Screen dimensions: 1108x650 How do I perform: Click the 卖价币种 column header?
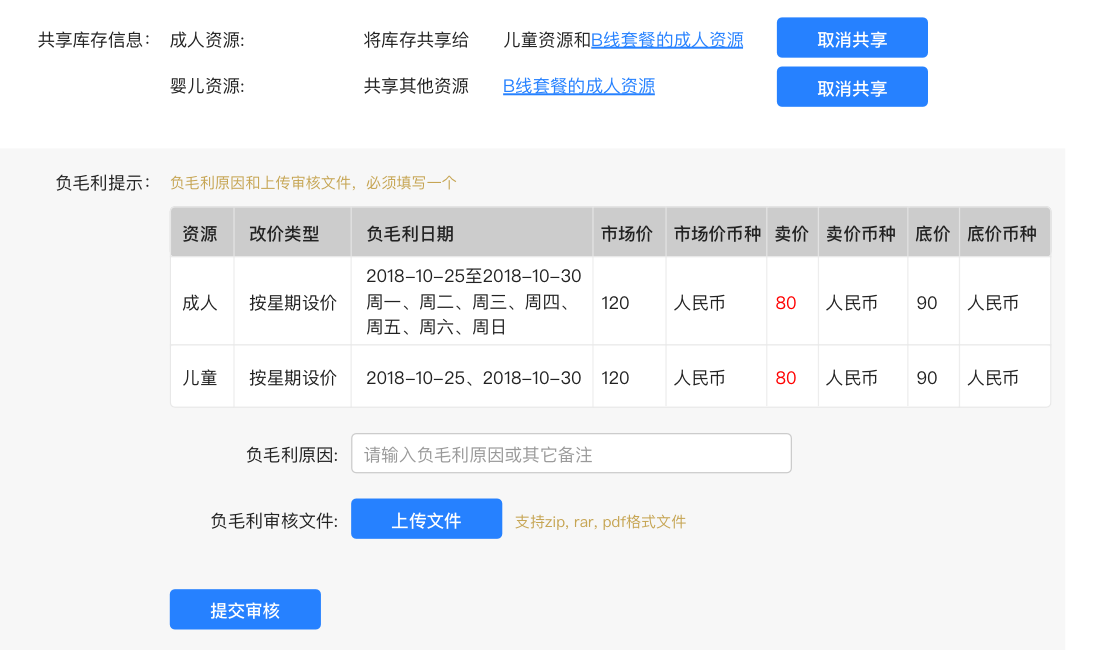point(861,234)
